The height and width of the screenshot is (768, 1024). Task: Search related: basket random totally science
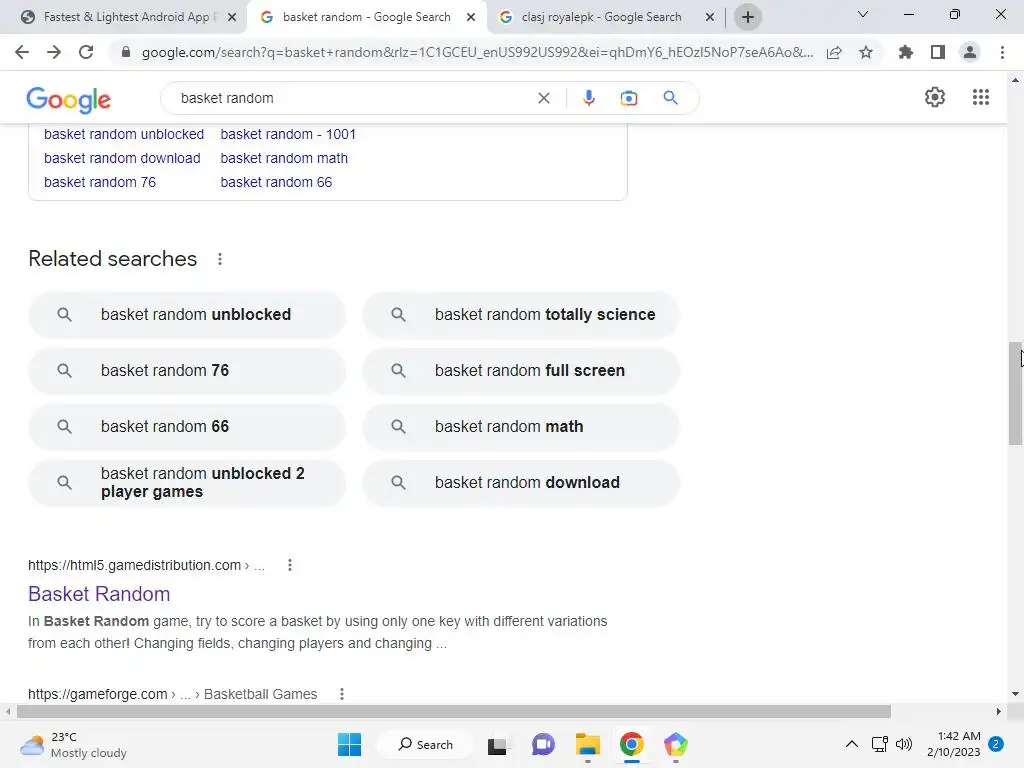click(521, 315)
